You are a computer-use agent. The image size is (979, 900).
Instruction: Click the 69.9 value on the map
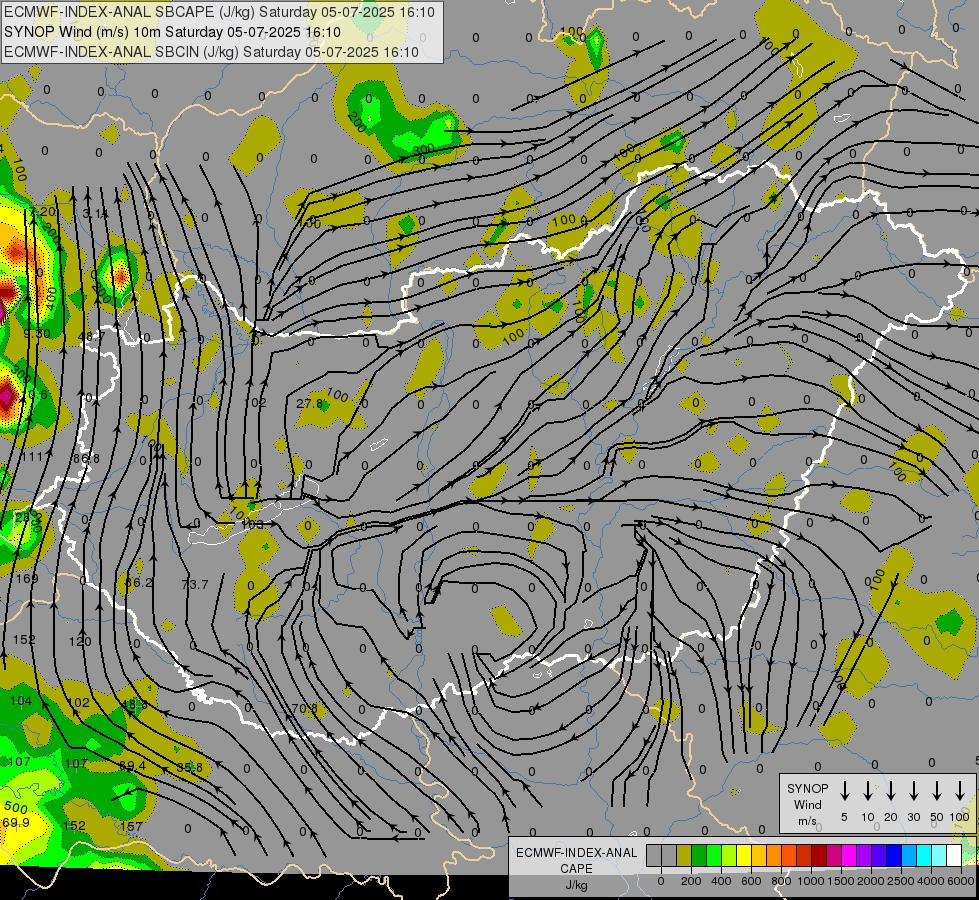16,823
